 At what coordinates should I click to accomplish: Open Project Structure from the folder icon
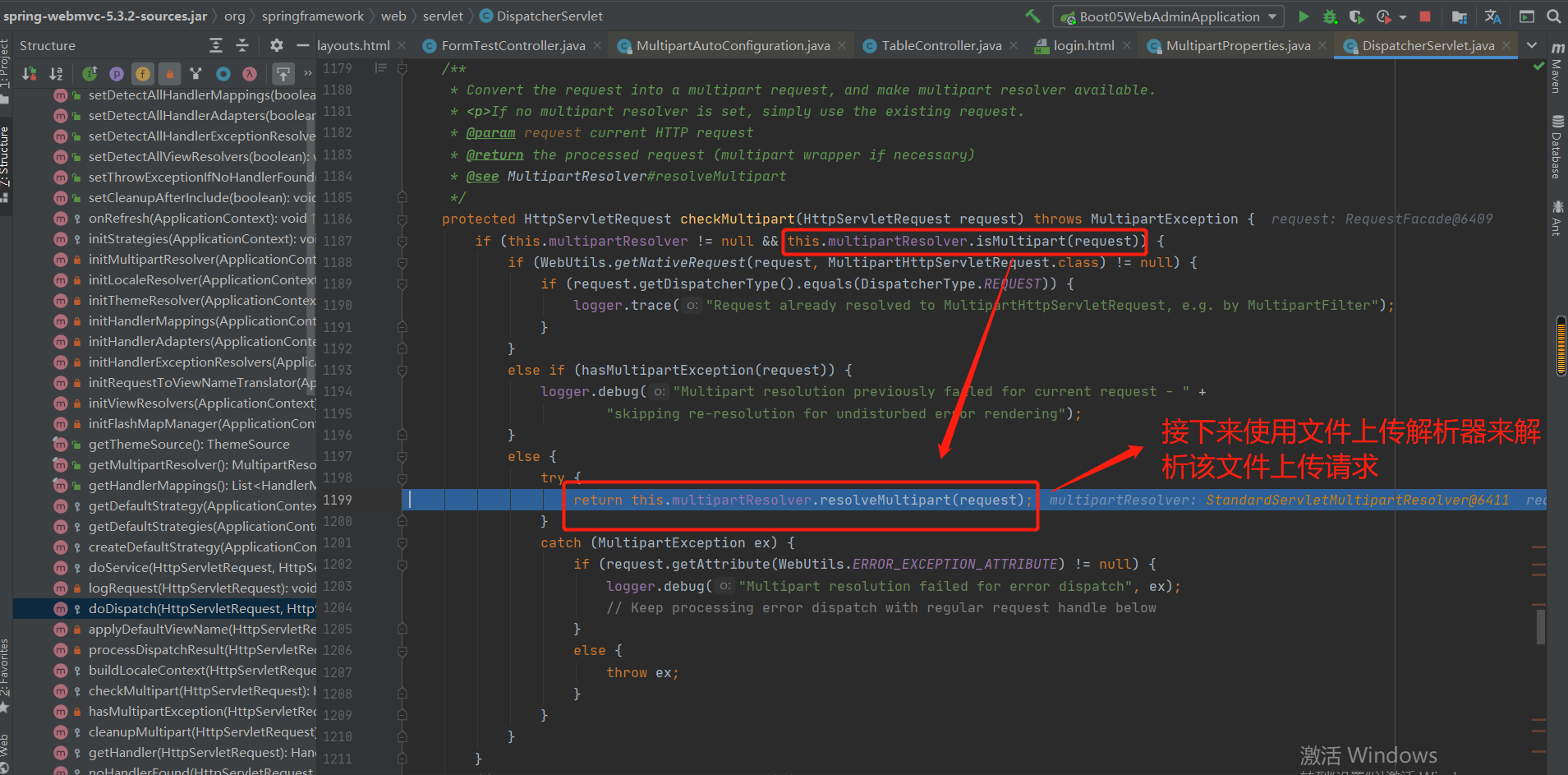1460,16
